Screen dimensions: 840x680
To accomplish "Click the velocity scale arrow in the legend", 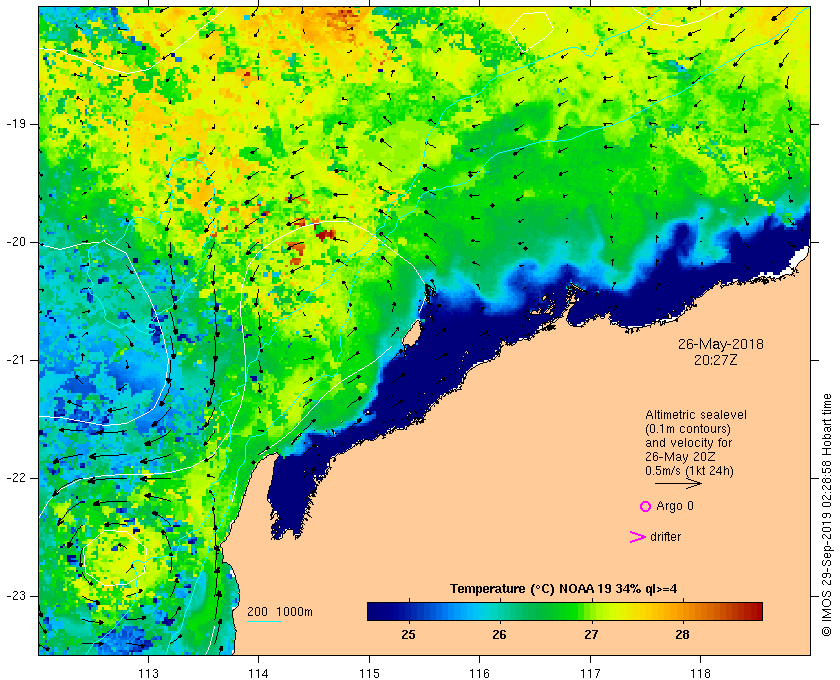I will click(x=678, y=484).
